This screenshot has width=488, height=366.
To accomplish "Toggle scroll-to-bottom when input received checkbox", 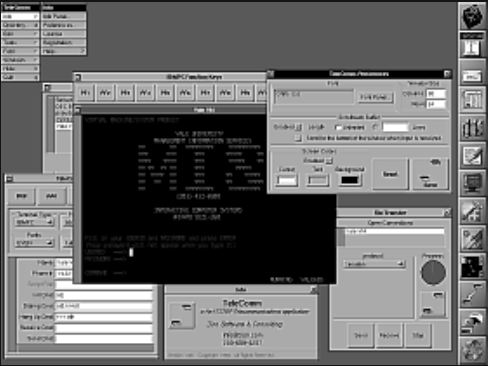I will (x=299, y=138).
